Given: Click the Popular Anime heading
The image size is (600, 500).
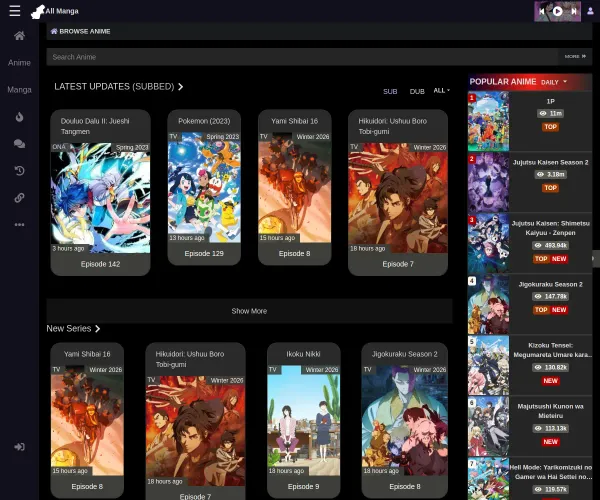Looking at the screenshot, I should [x=503, y=82].
